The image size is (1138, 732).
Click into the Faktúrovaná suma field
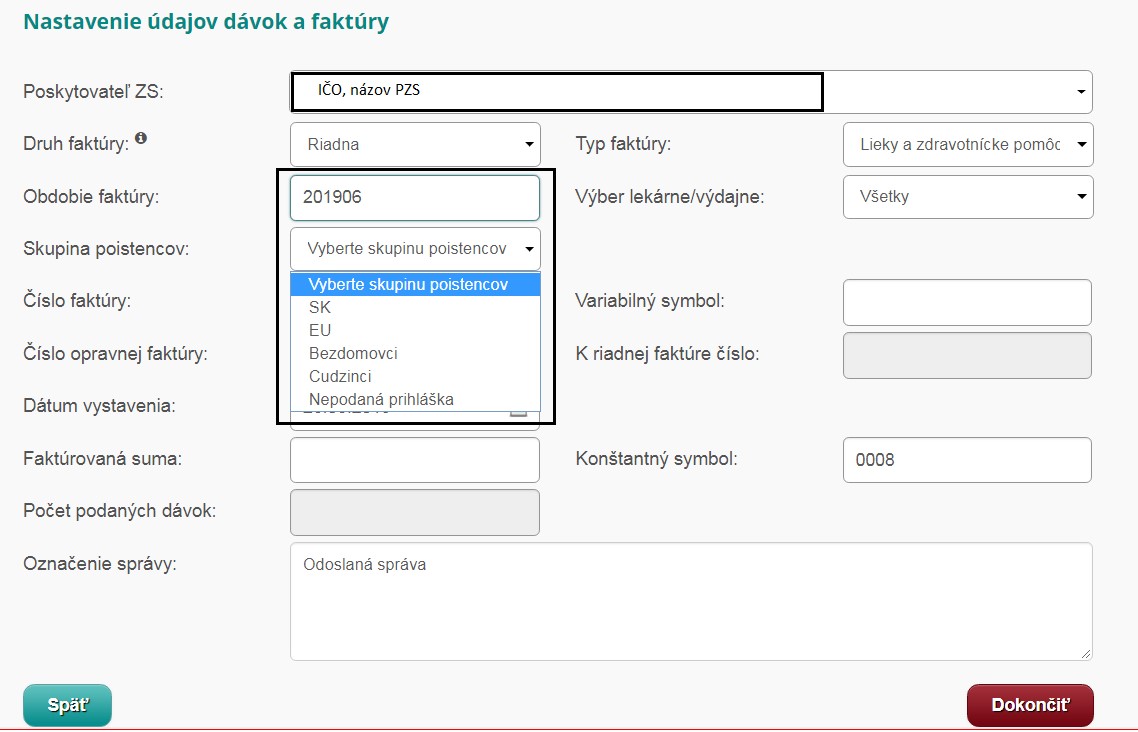click(x=415, y=460)
